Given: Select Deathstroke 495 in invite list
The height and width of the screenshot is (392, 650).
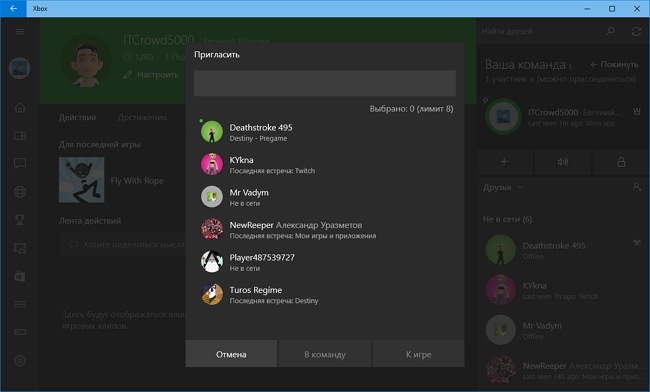Looking at the screenshot, I should click(x=325, y=132).
